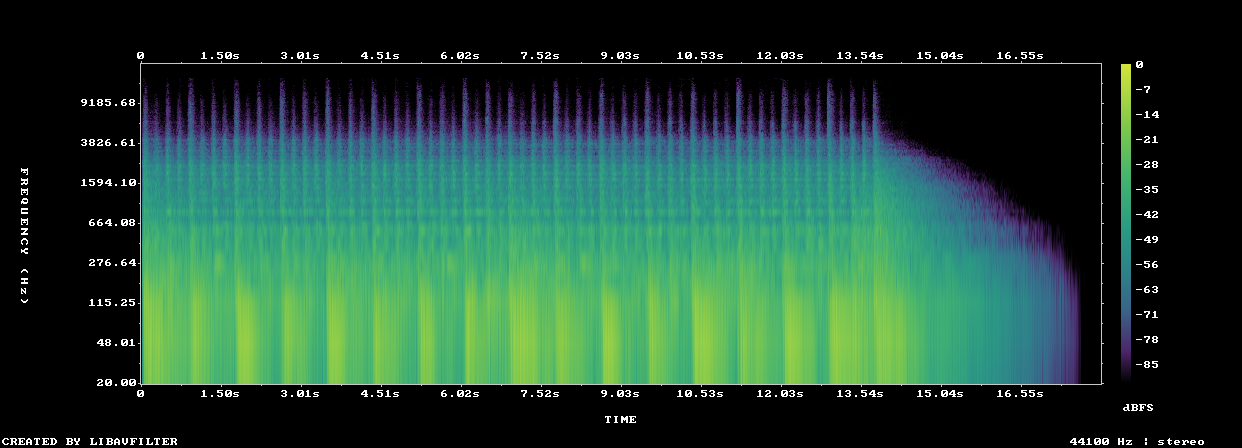
Task: Click the 44100 Hz | stereo text
Action: coord(1137,441)
